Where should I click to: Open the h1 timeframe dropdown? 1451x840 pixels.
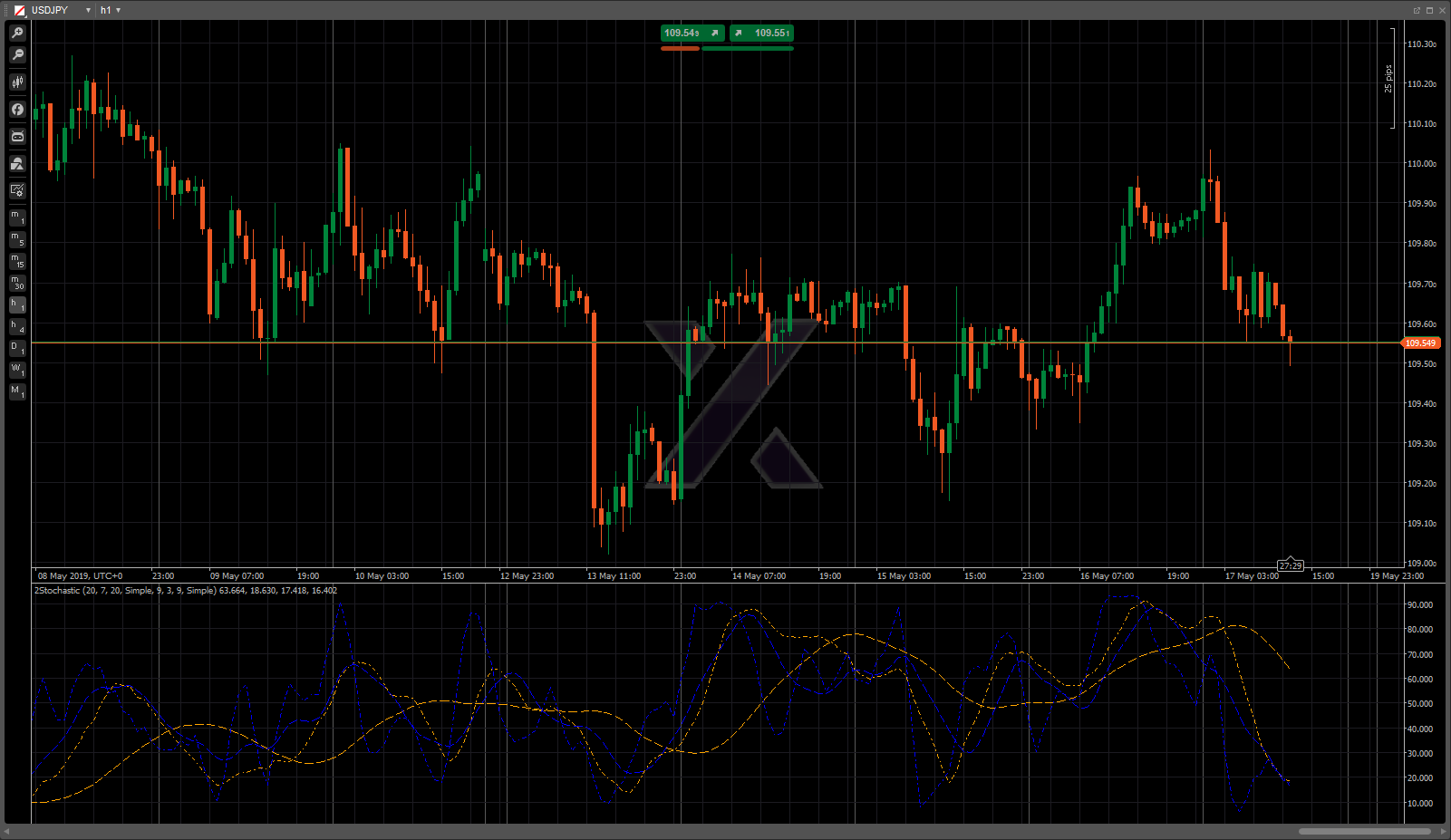tap(111, 10)
